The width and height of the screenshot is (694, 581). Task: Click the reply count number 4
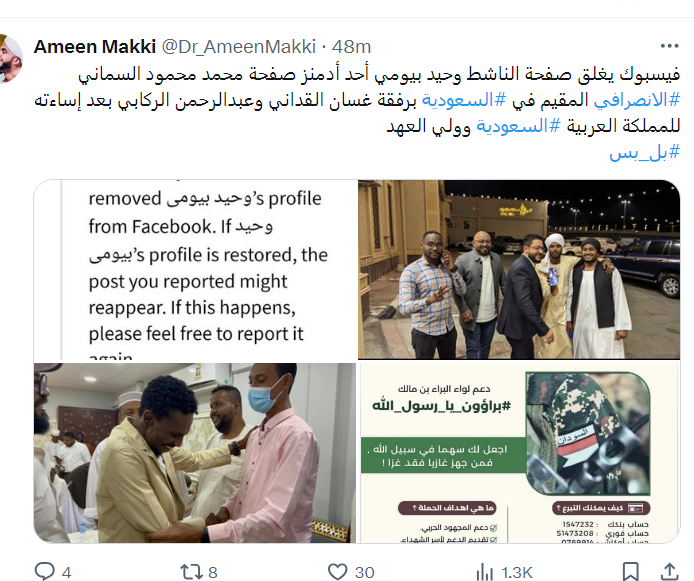pyautogui.click(x=66, y=572)
